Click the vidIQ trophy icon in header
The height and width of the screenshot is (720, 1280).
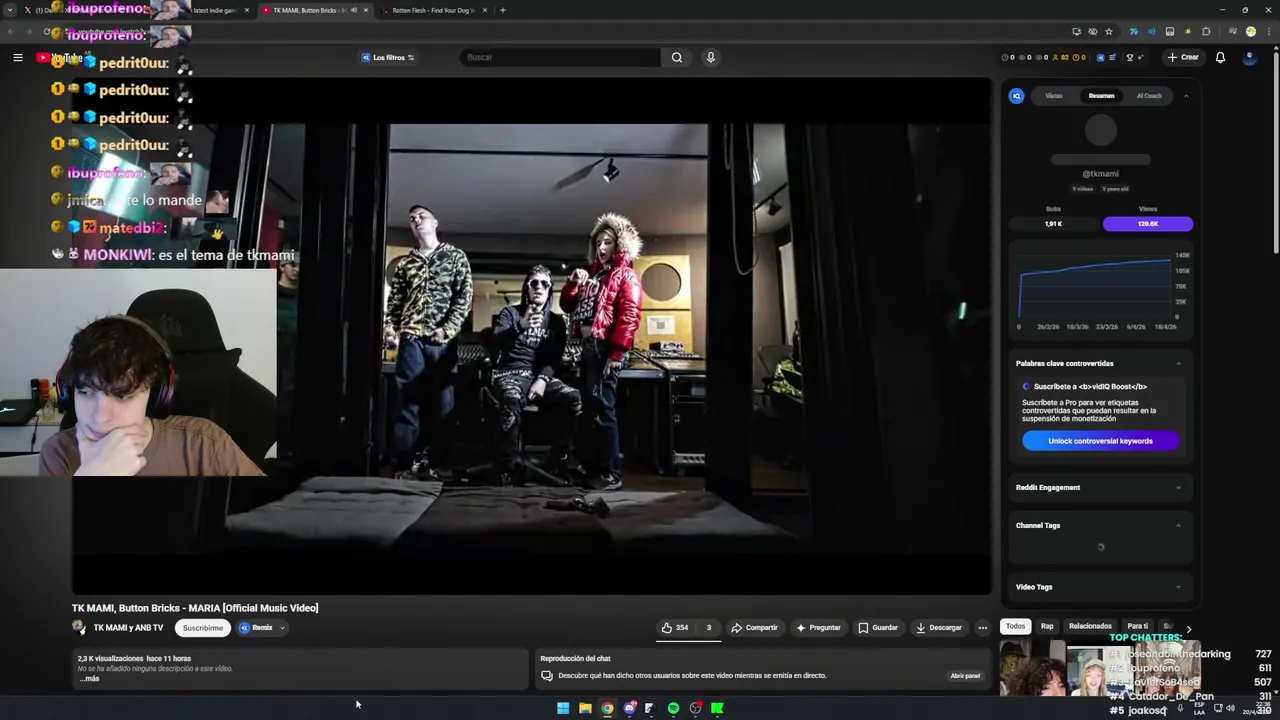(x=1130, y=57)
